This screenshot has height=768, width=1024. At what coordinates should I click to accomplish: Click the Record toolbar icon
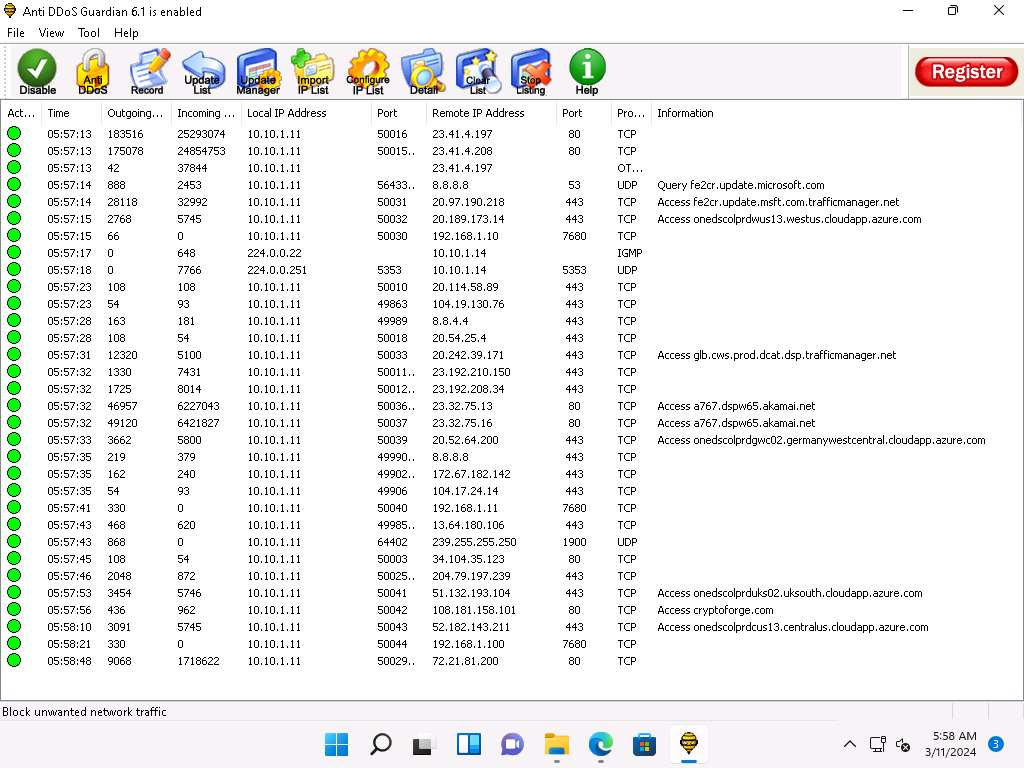[147, 71]
